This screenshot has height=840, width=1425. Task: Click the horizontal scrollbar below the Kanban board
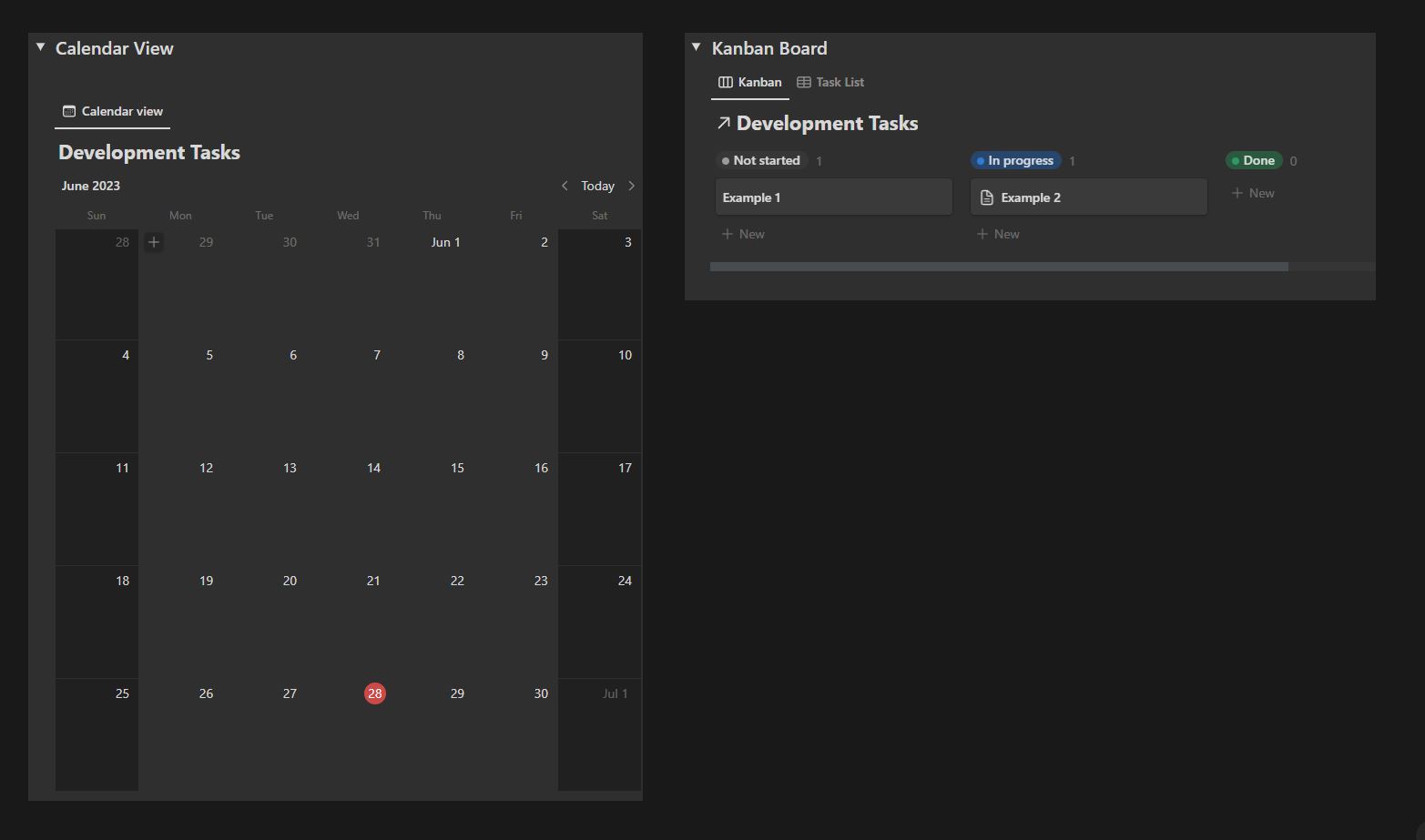tap(999, 266)
